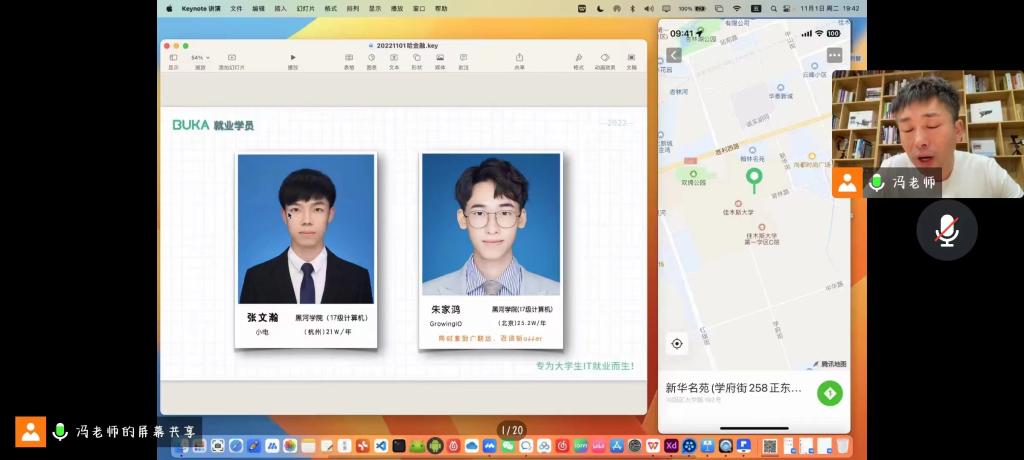This screenshot has height=460, width=1024.
Task: Open the Media insert tool
Action: coord(440,59)
